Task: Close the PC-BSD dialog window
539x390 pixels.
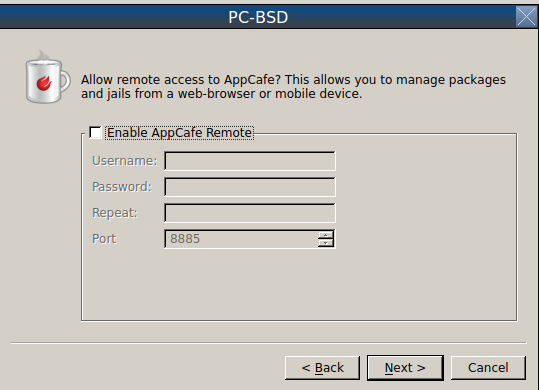Action: click(526, 16)
